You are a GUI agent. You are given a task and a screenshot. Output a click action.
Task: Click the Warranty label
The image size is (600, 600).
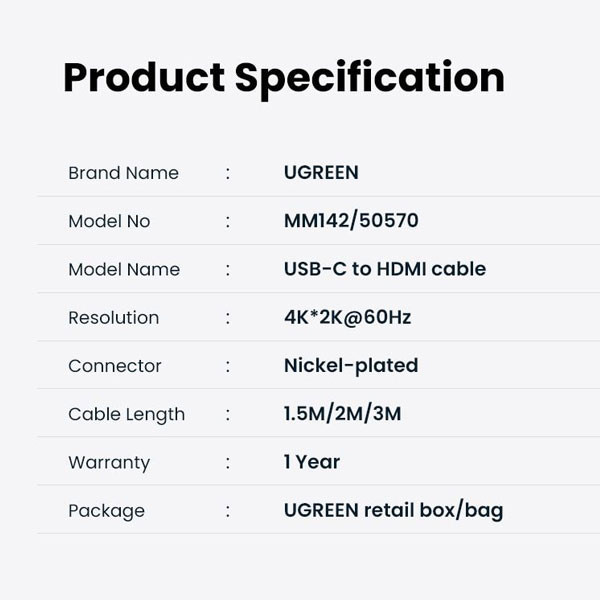(109, 462)
